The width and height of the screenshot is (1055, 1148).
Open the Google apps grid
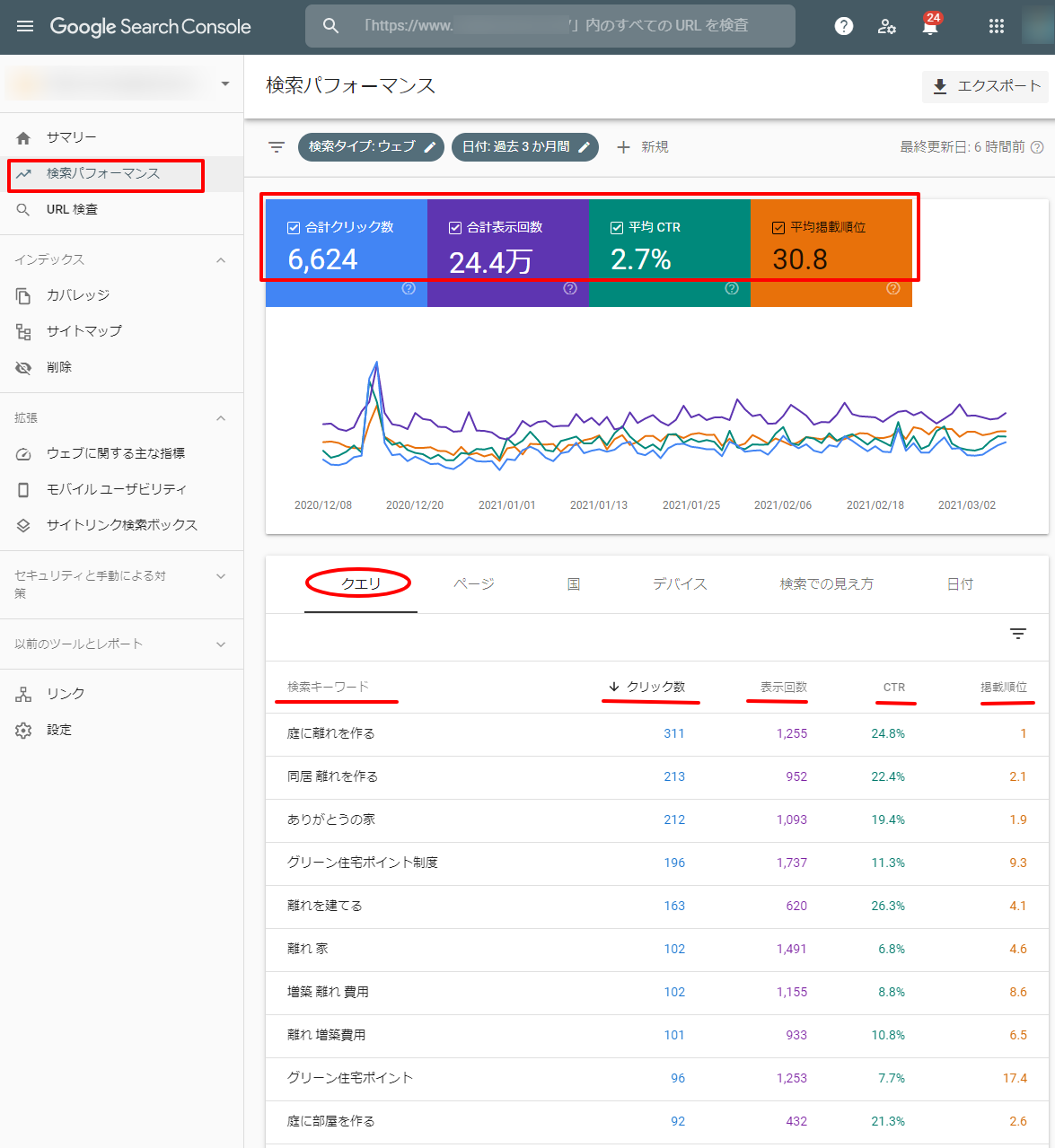(997, 26)
